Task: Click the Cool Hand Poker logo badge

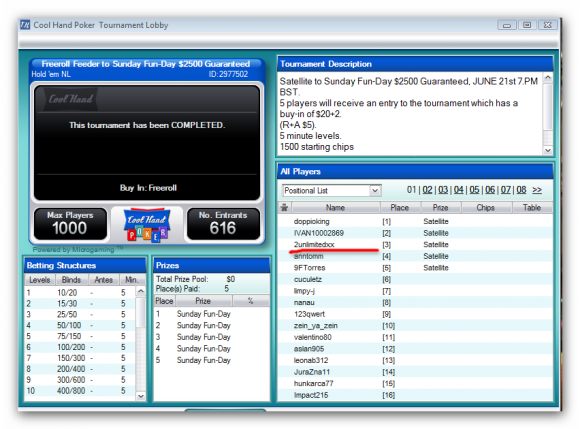Action: tap(147, 225)
